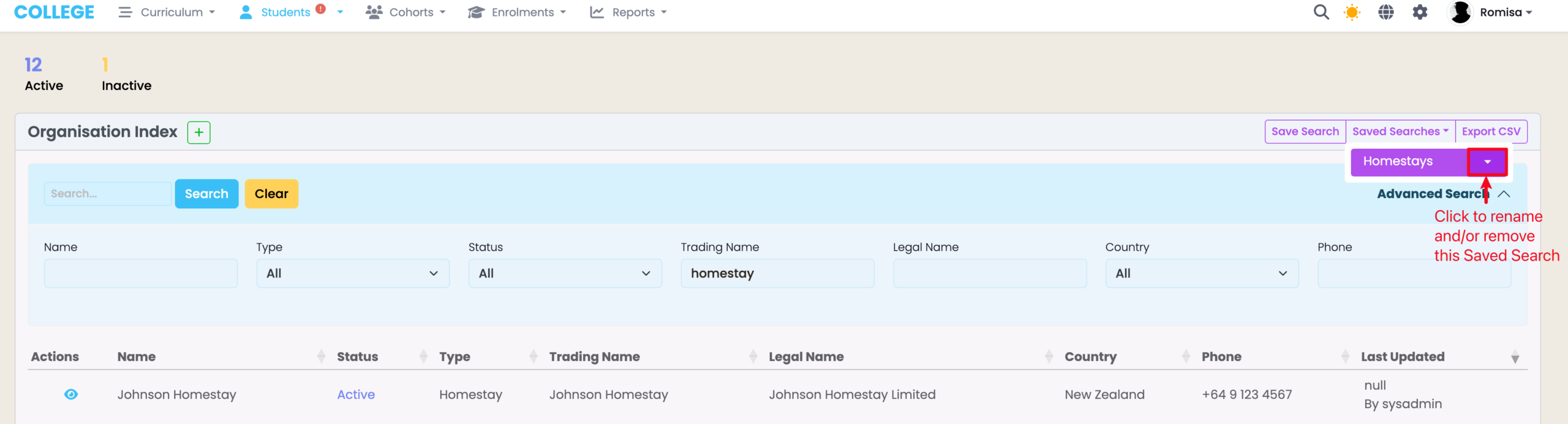Click the Romisa profile avatar
1568x424 pixels.
click(1460, 12)
